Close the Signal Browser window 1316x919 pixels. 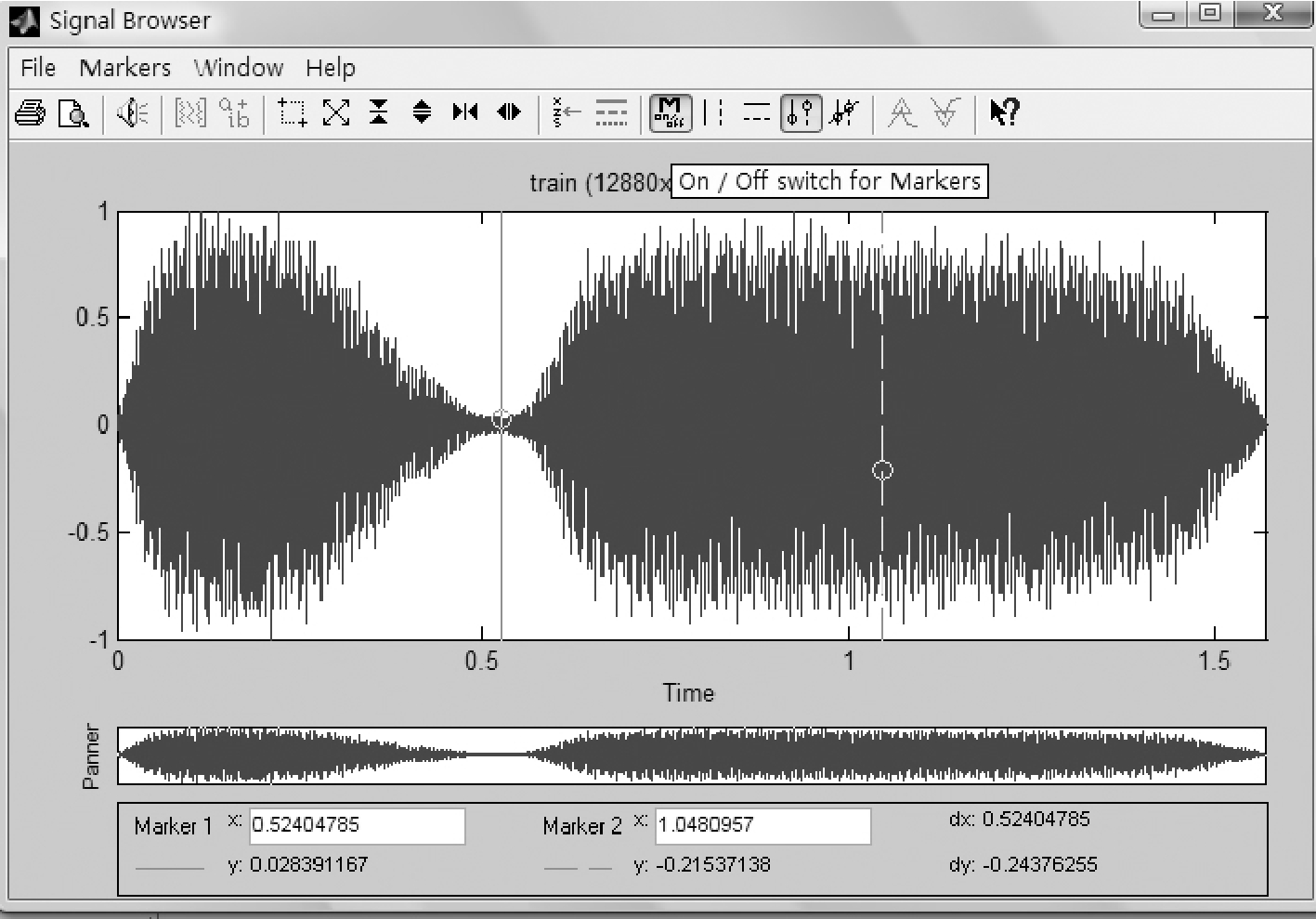(x=1272, y=14)
